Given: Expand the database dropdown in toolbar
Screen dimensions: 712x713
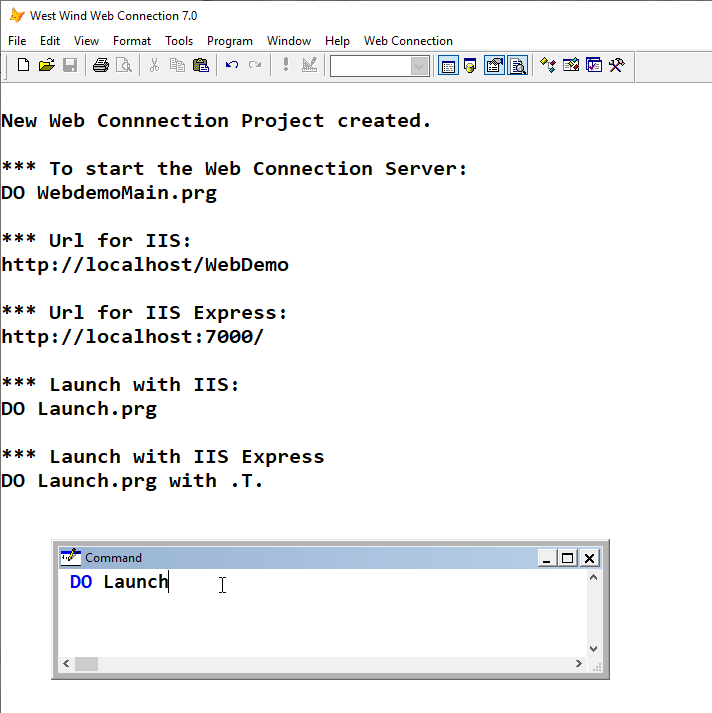Looking at the screenshot, I should point(419,66).
